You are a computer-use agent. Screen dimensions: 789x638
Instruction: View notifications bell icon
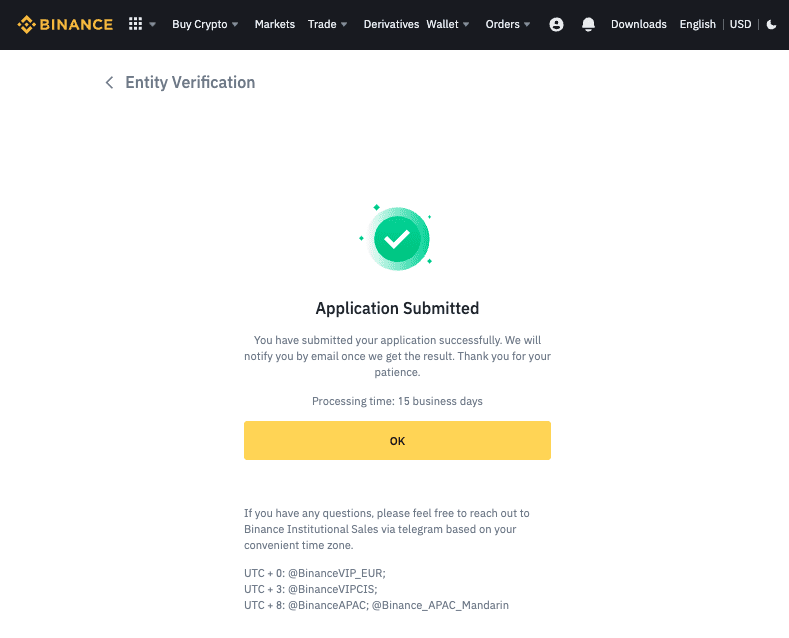click(x=588, y=24)
